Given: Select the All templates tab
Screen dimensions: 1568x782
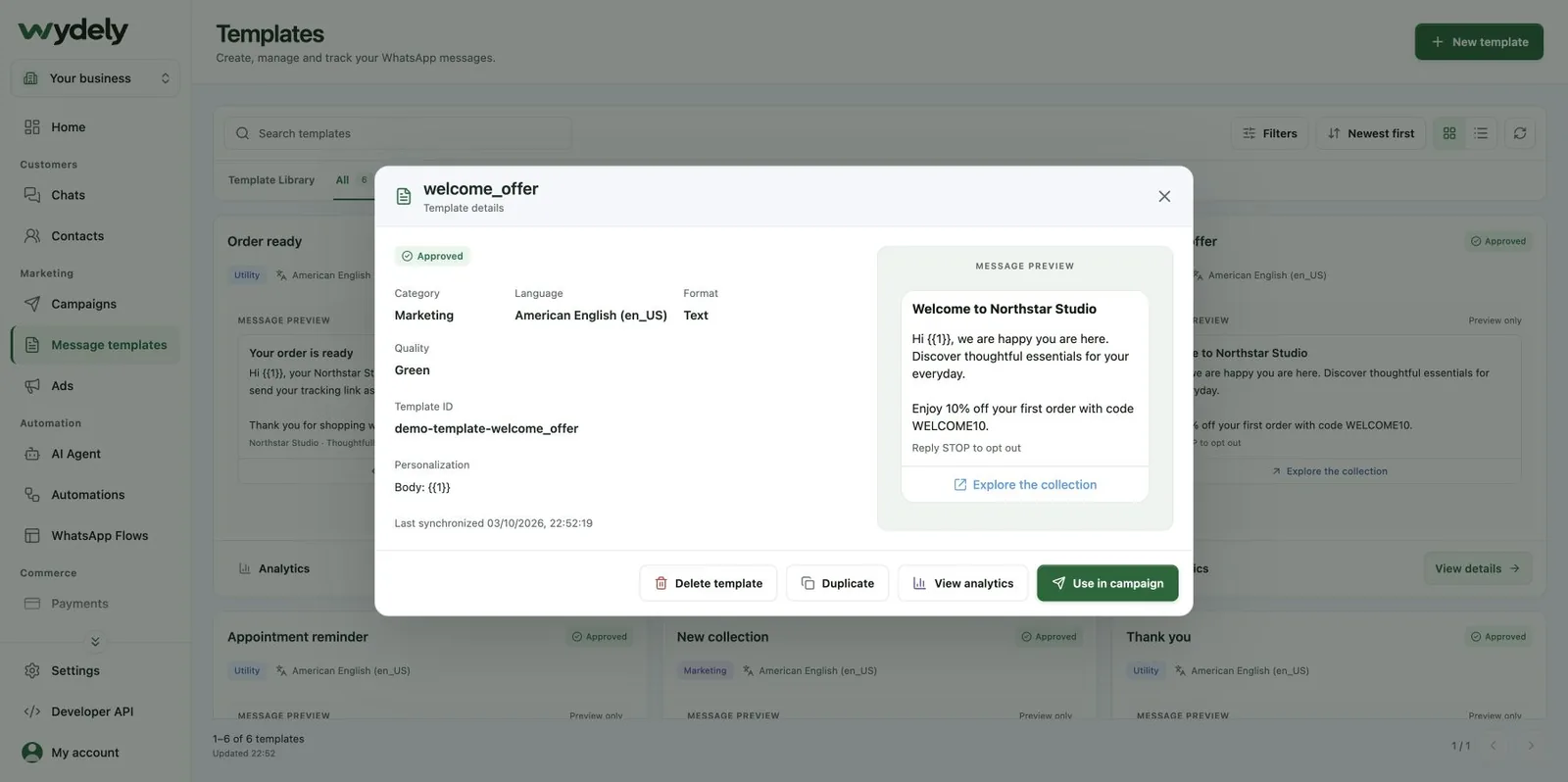Looking at the screenshot, I should point(351,180).
